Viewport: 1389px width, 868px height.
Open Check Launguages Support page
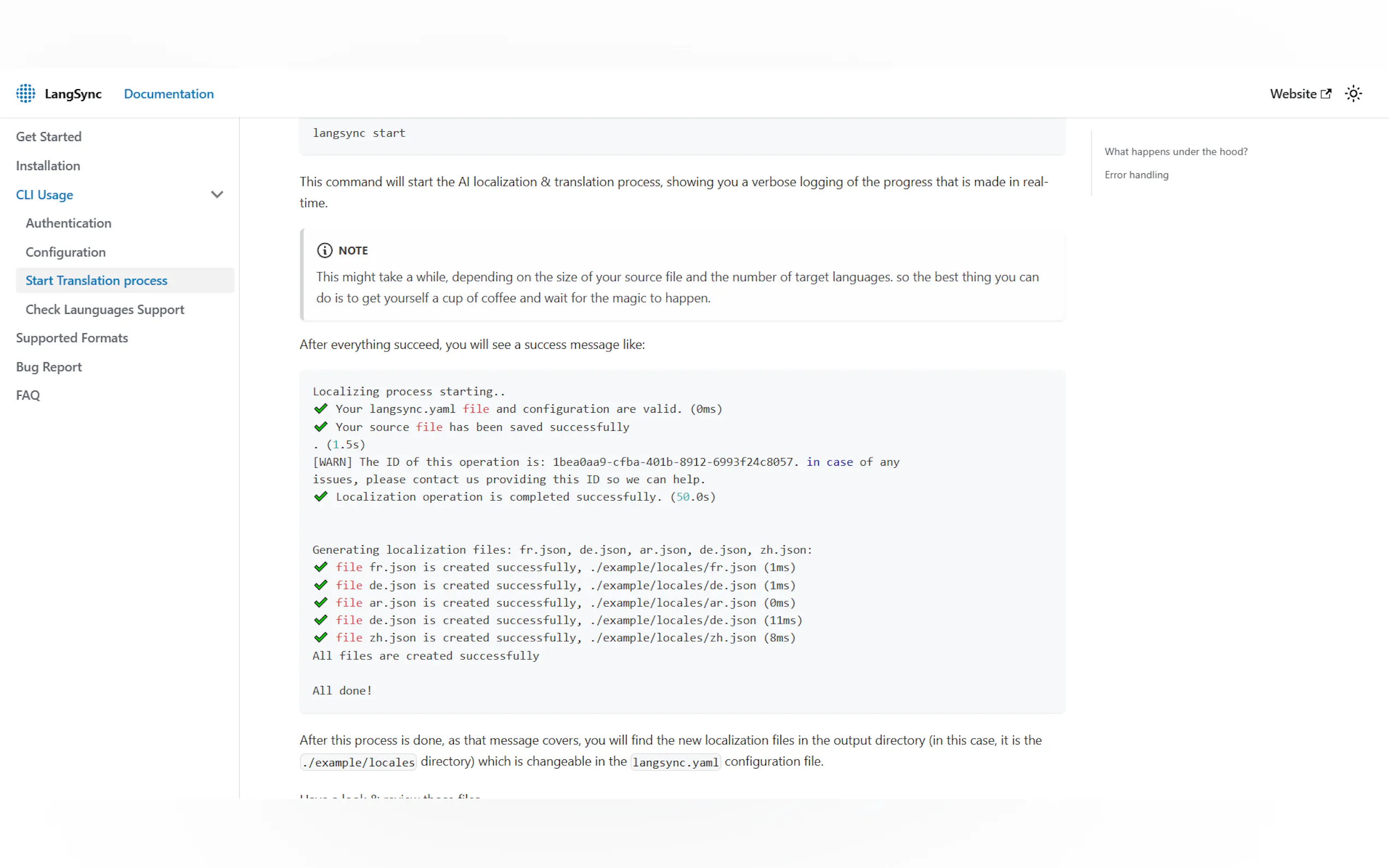(x=105, y=309)
